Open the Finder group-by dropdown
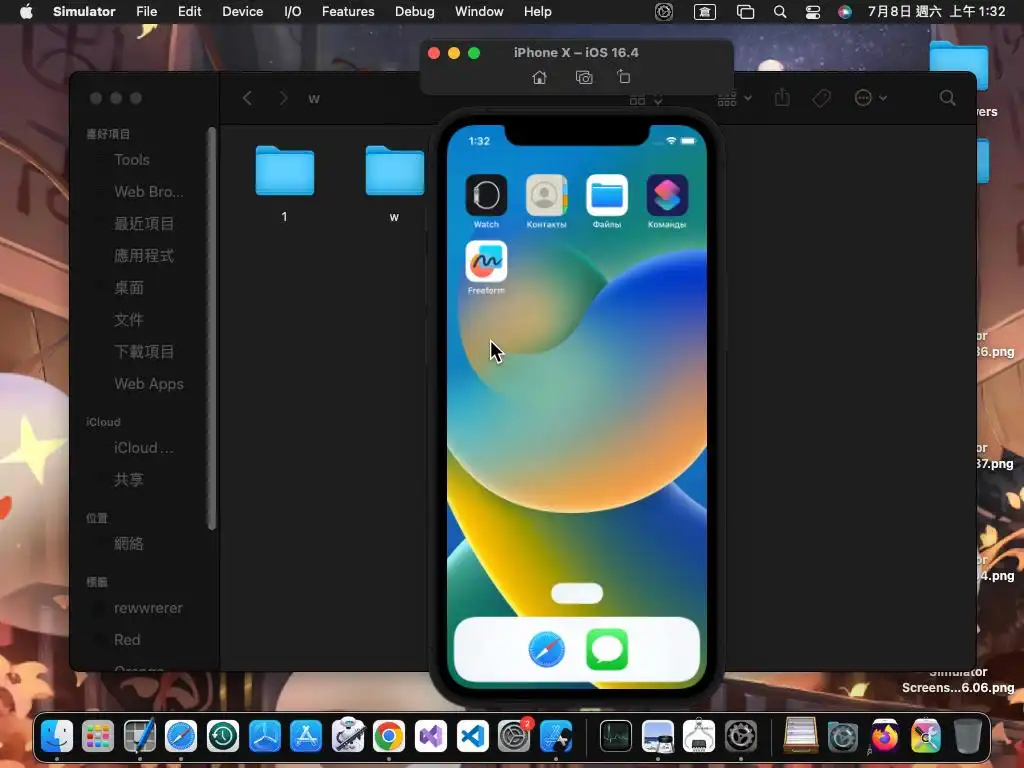The height and width of the screenshot is (768, 1024). pyautogui.click(x=735, y=98)
